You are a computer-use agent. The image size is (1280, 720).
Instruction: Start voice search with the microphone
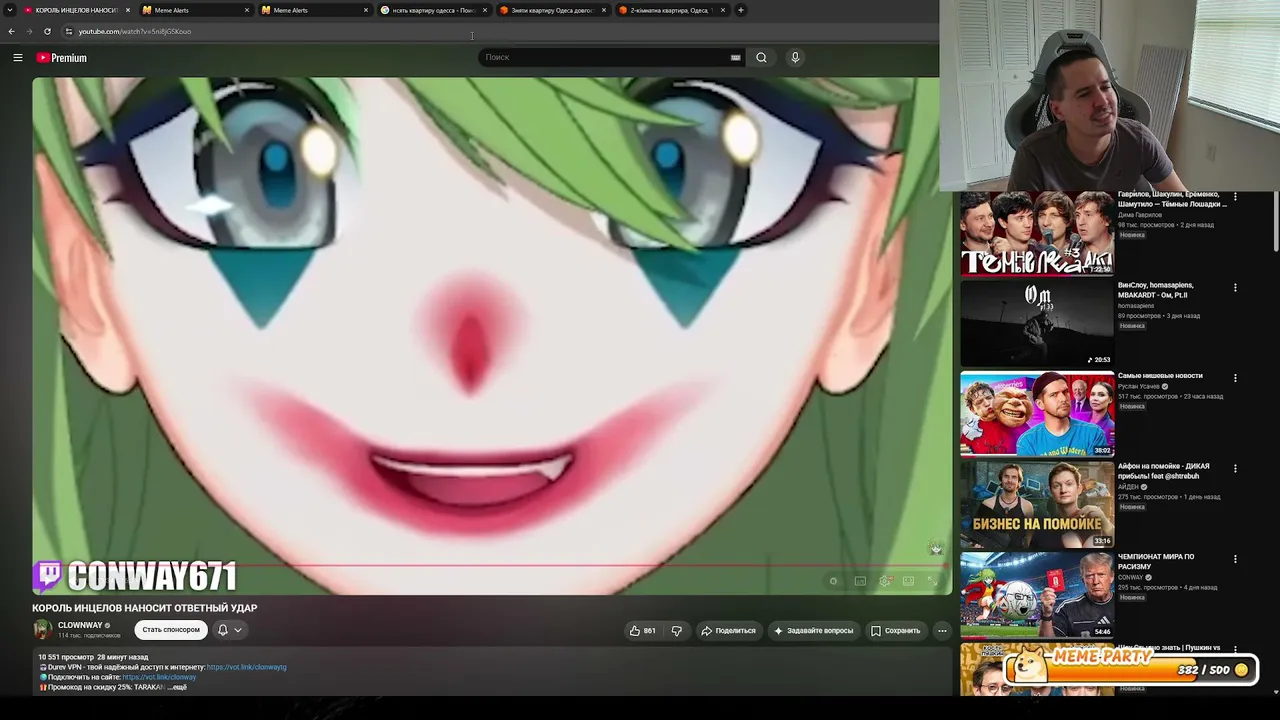pyautogui.click(x=795, y=58)
